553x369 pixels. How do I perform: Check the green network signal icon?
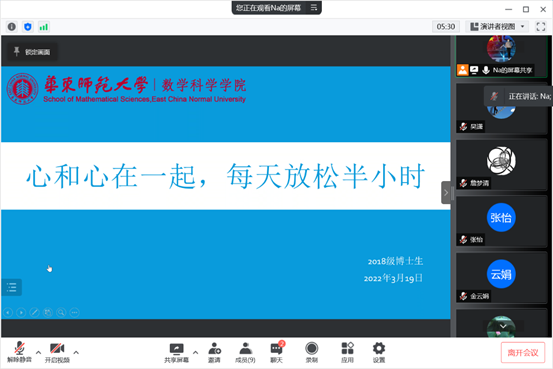(44, 27)
